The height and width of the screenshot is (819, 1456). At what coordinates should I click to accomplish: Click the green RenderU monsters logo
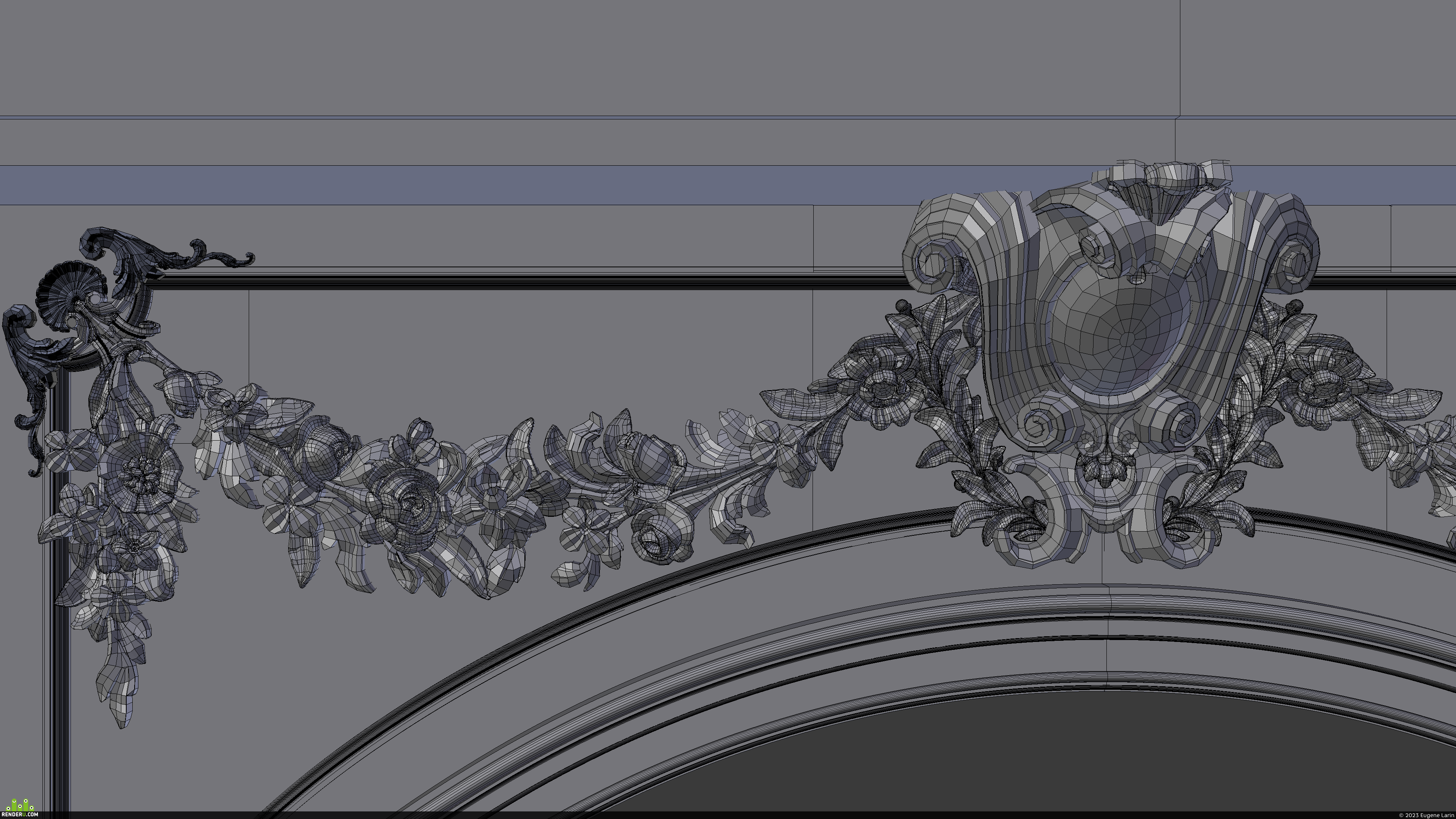pyautogui.click(x=20, y=805)
